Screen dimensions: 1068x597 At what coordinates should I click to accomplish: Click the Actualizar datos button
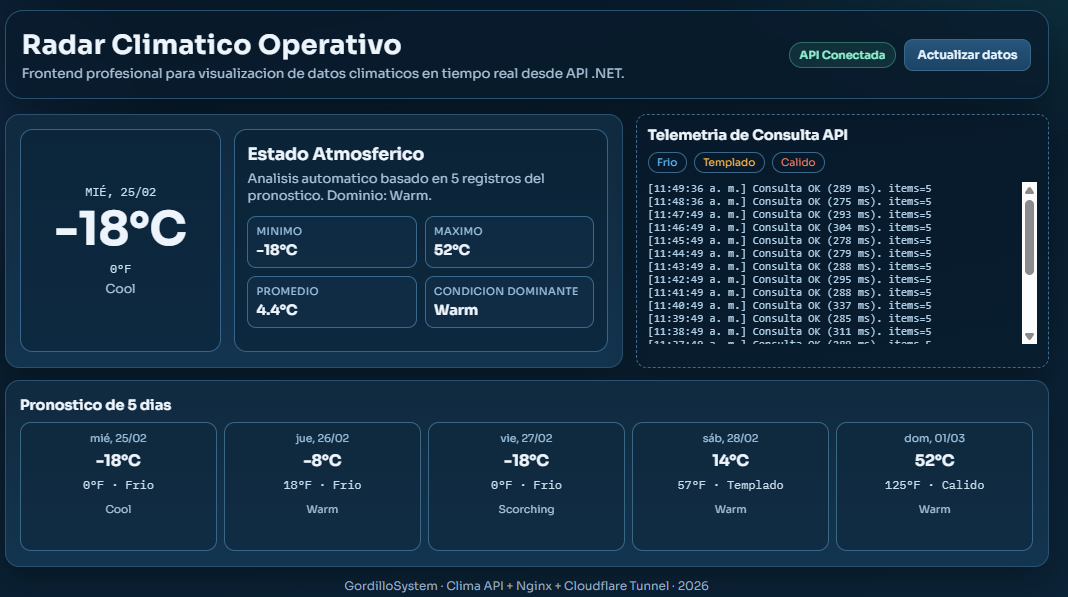[966, 55]
